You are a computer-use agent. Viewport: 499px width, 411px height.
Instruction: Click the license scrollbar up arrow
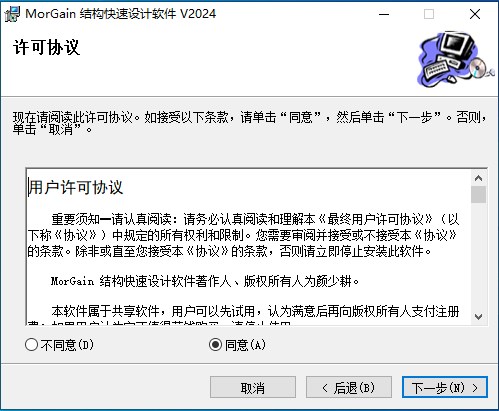[x=479, y=178]
